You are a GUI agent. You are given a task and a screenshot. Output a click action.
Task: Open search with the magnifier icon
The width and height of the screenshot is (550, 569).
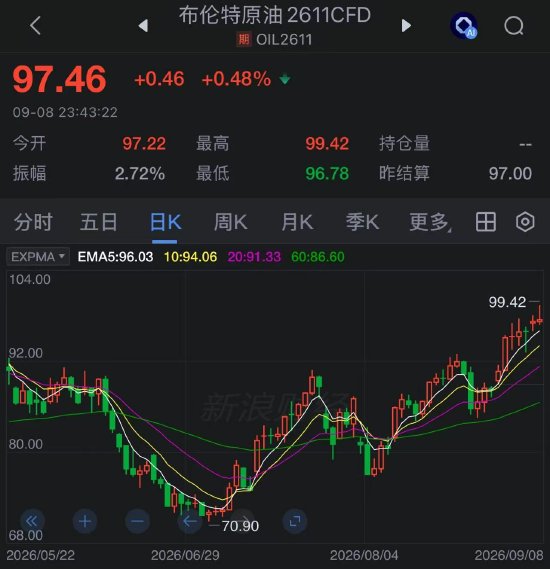(x=514, y=26)
